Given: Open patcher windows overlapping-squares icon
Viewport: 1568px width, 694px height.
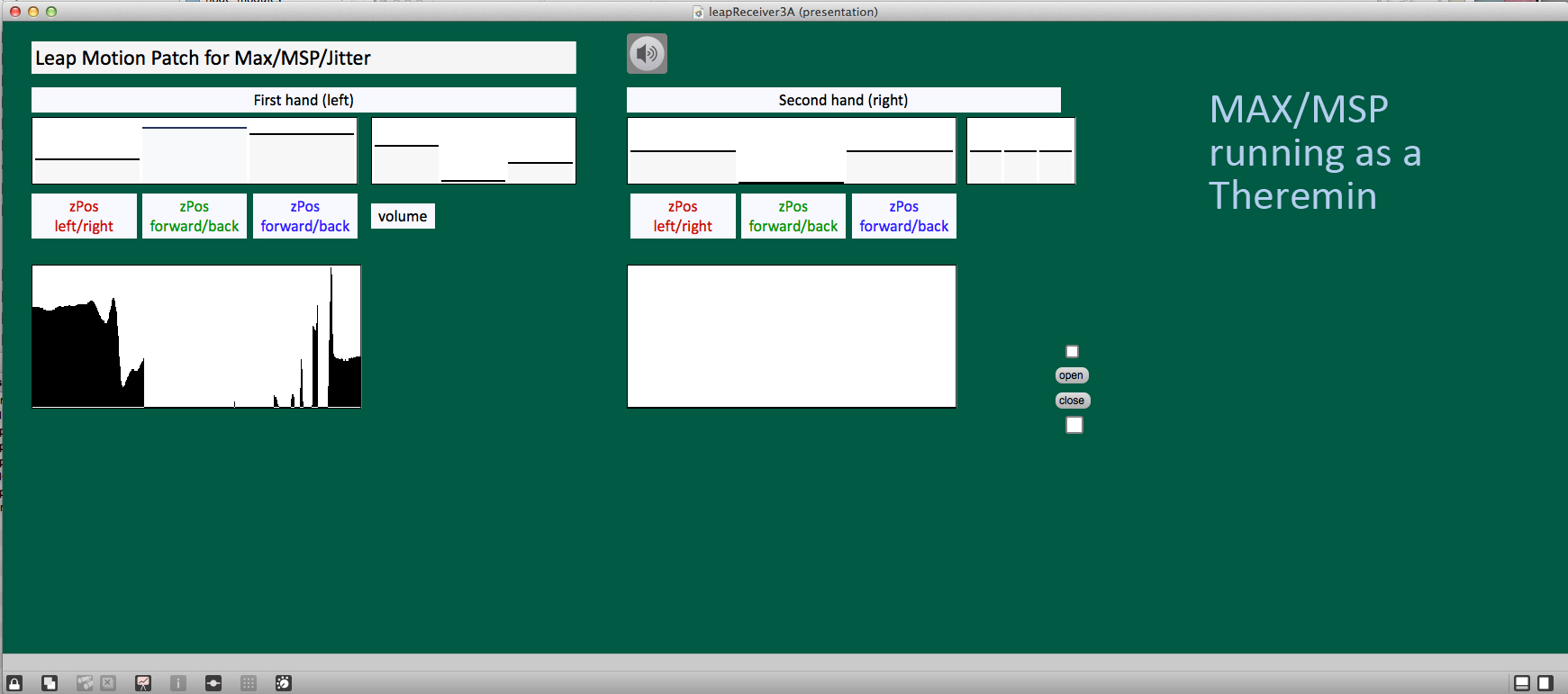Looking at the screenshot, I should [50, 683].
